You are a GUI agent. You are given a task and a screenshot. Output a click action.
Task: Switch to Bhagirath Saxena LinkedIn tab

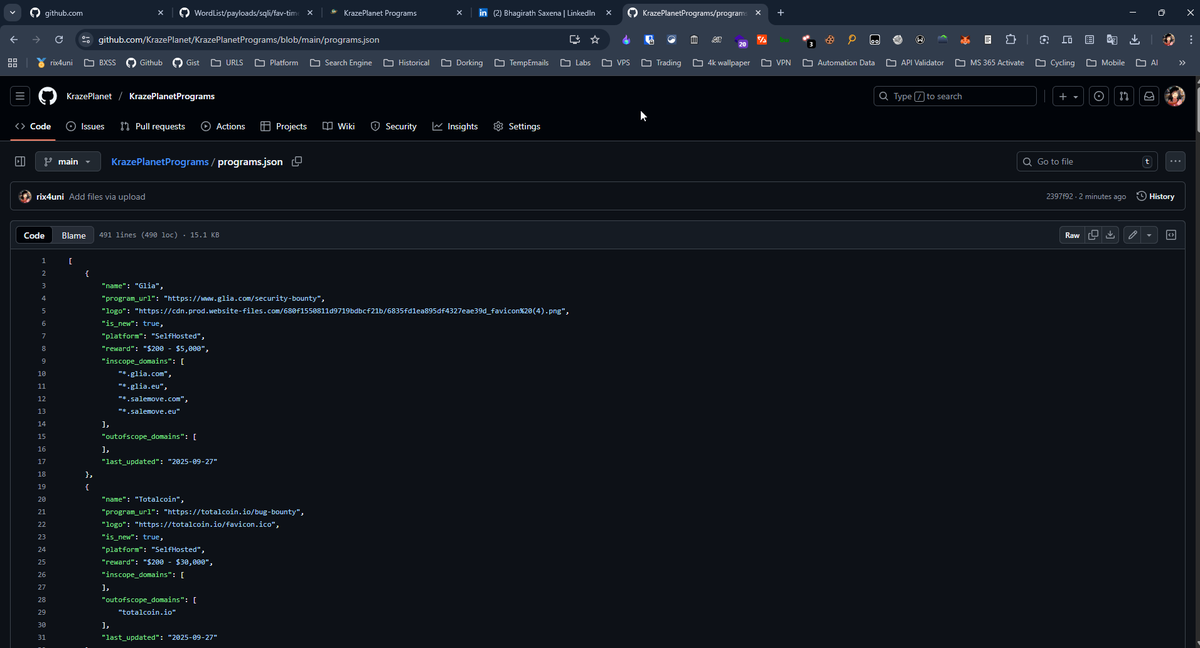[x=543, y=13]
